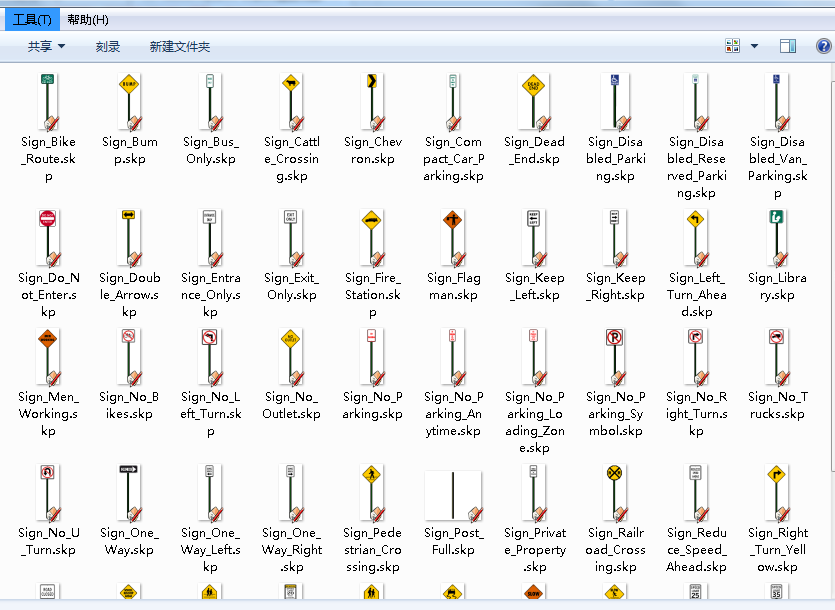The width and height of the screenshot is (835, 610).
Task: Select the Sign_Post_Full.skp thumbnail
Action: (453, 495)
